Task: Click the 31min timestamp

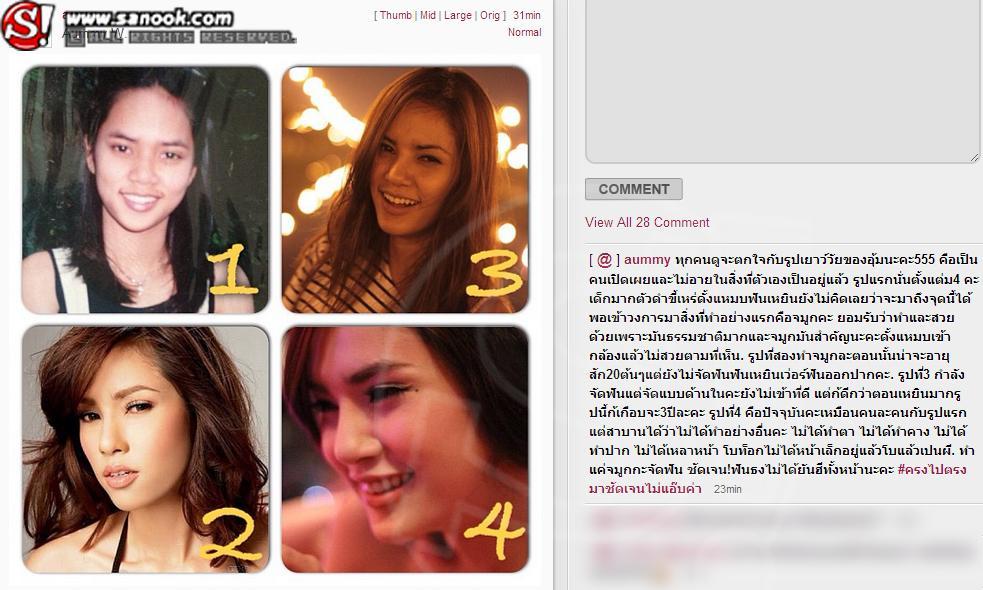Action: tap(527, 15)
